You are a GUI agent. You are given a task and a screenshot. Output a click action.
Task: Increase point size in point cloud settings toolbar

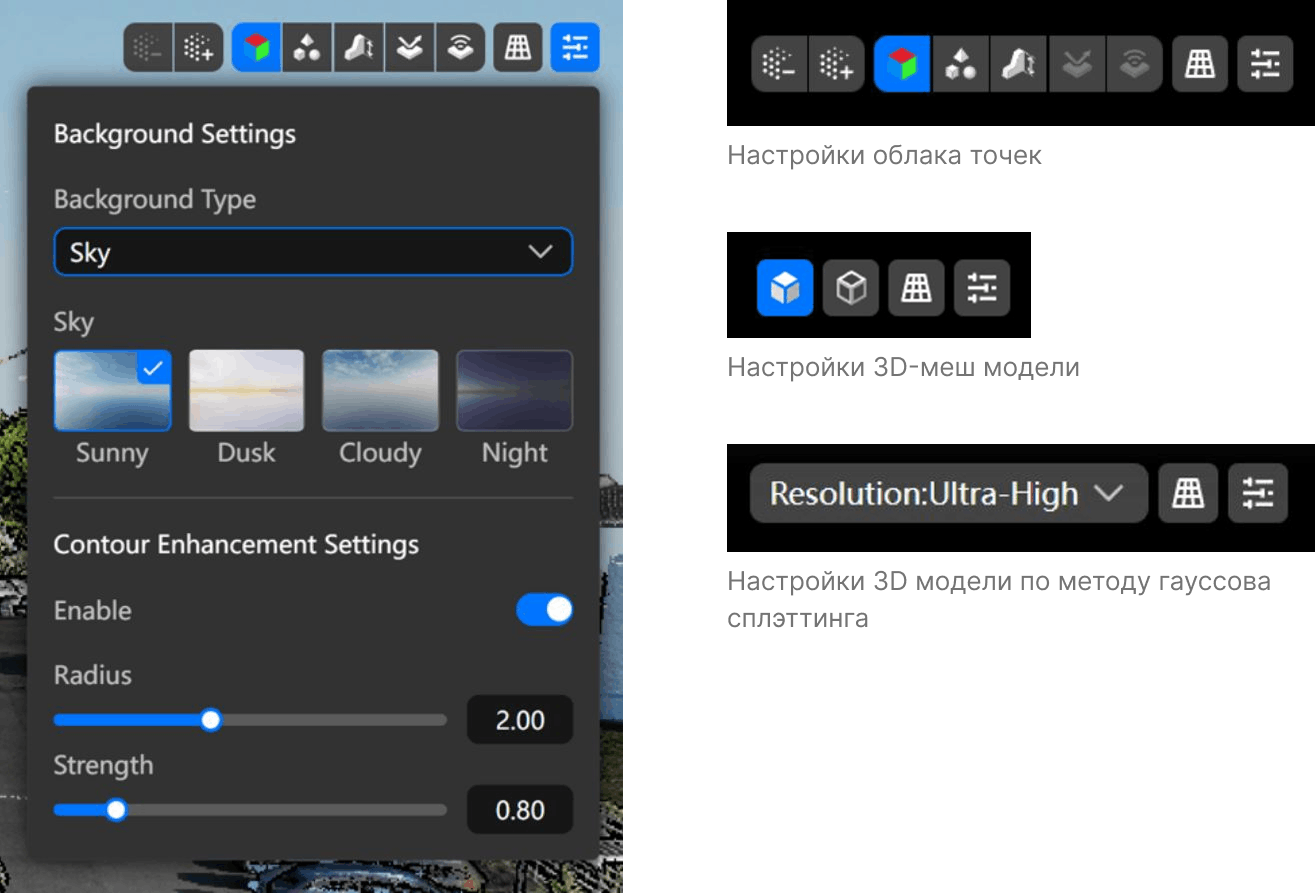(x=836, y=64)
